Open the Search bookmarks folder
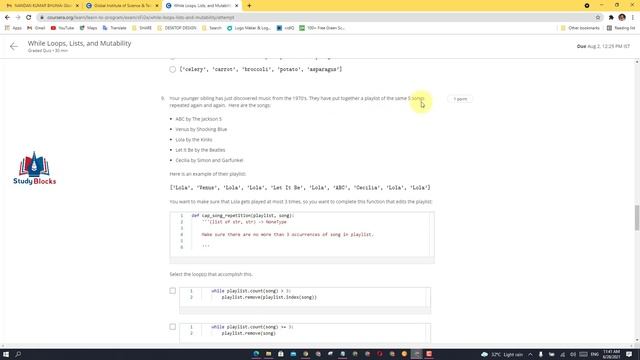Viewport: 640px width, 360px height. [211, 28]
